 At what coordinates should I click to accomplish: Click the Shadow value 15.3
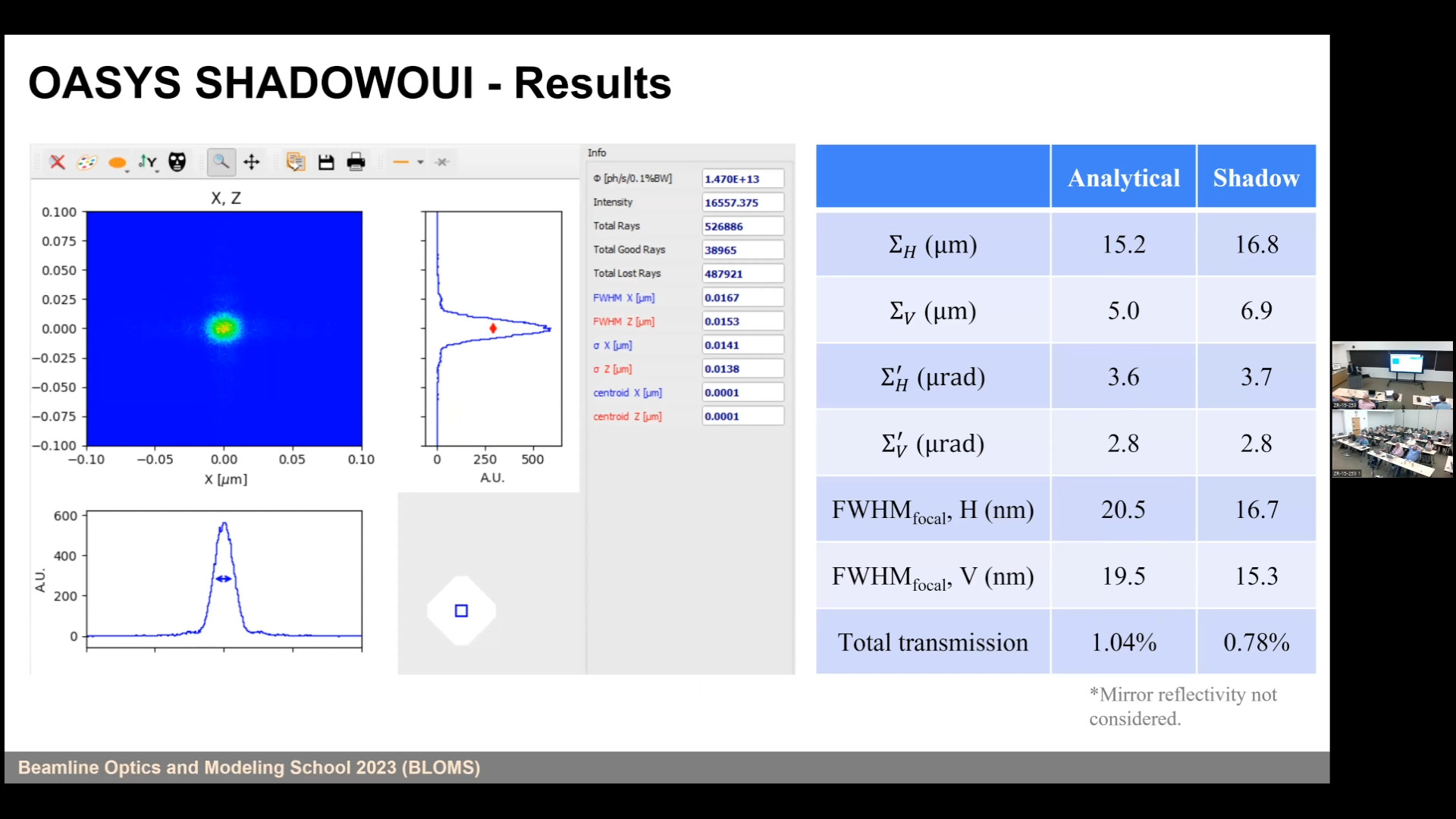[1257, 576]
